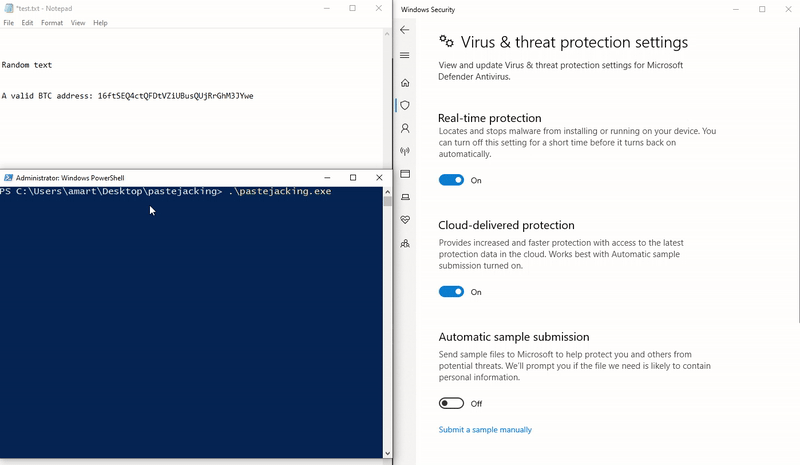Open Device security laptop icon
This screenshot has width=800, height=465.
405,197
